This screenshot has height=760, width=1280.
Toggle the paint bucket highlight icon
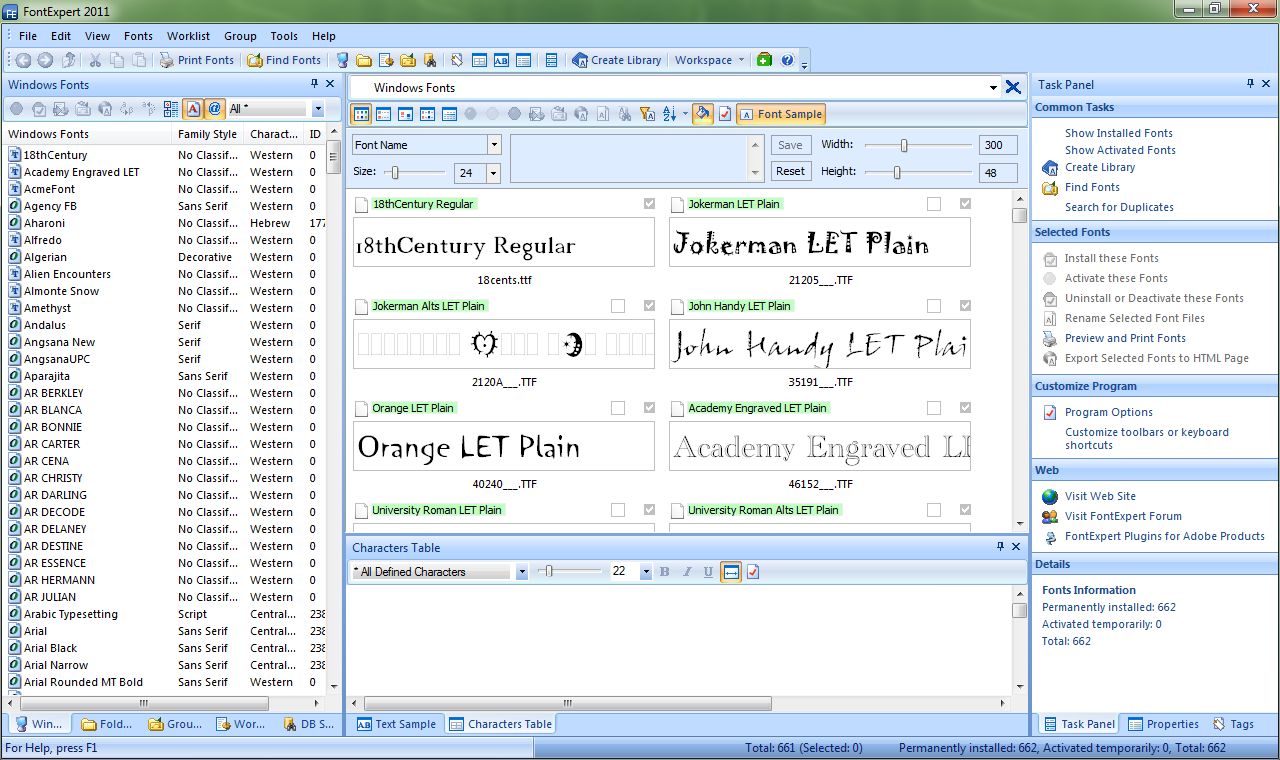[x=703, y=114]
